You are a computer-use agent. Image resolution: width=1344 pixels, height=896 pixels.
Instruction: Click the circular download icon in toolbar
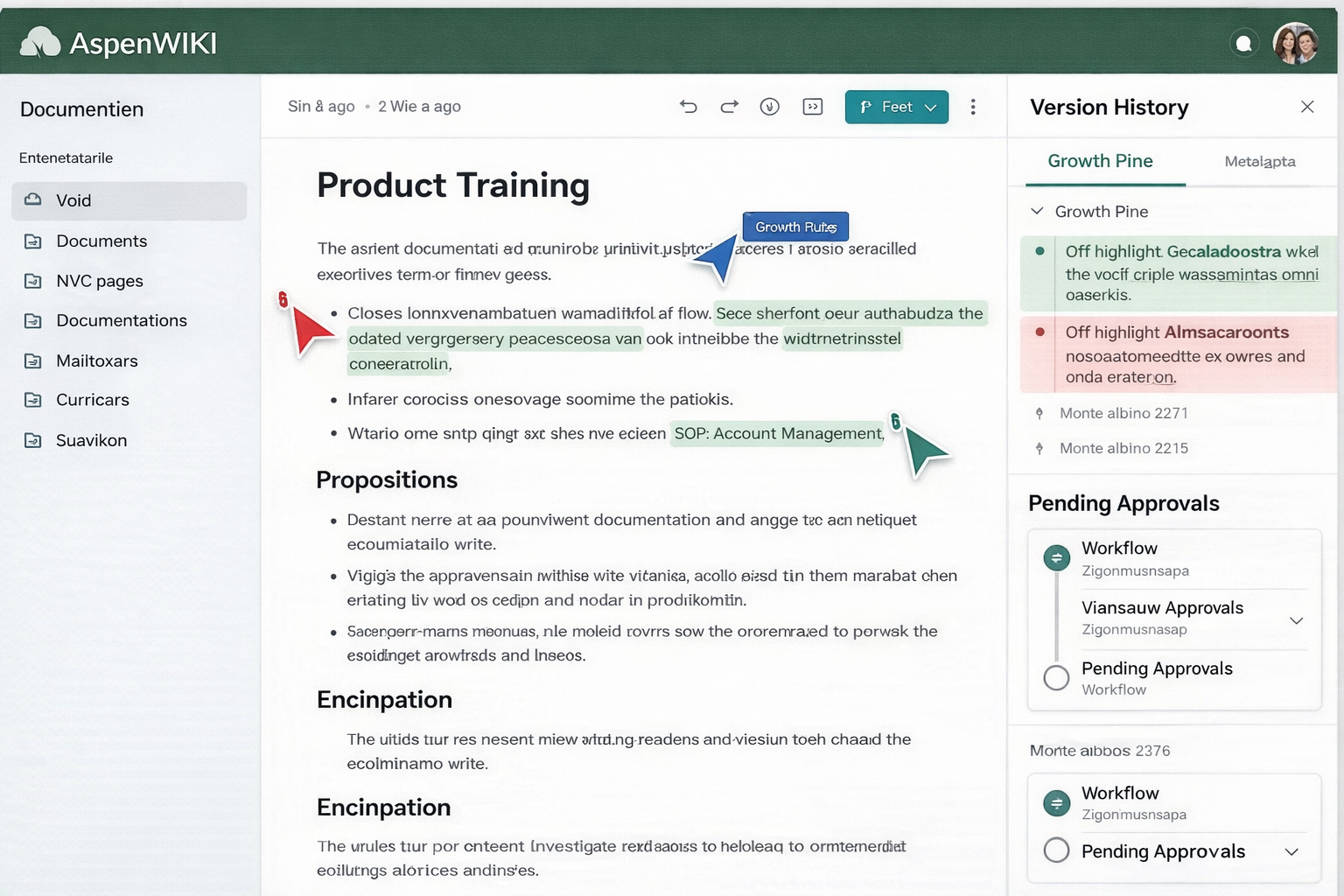tap(770, 107)
